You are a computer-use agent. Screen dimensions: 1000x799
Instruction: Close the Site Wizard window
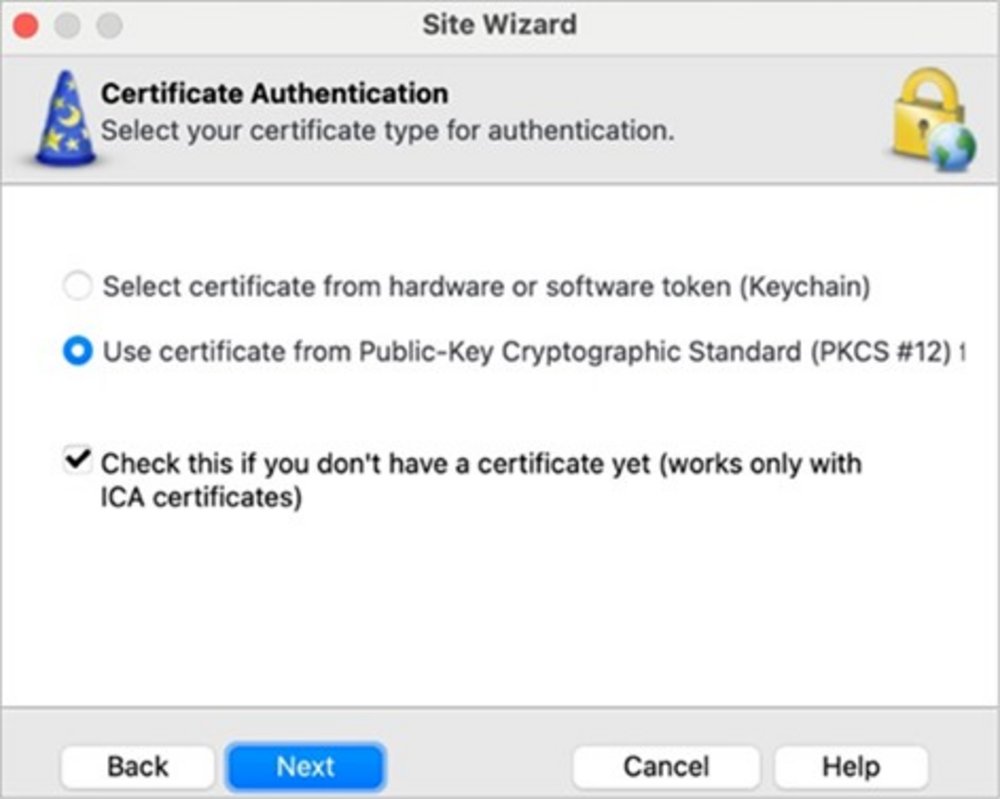click(x=25, y=25)
